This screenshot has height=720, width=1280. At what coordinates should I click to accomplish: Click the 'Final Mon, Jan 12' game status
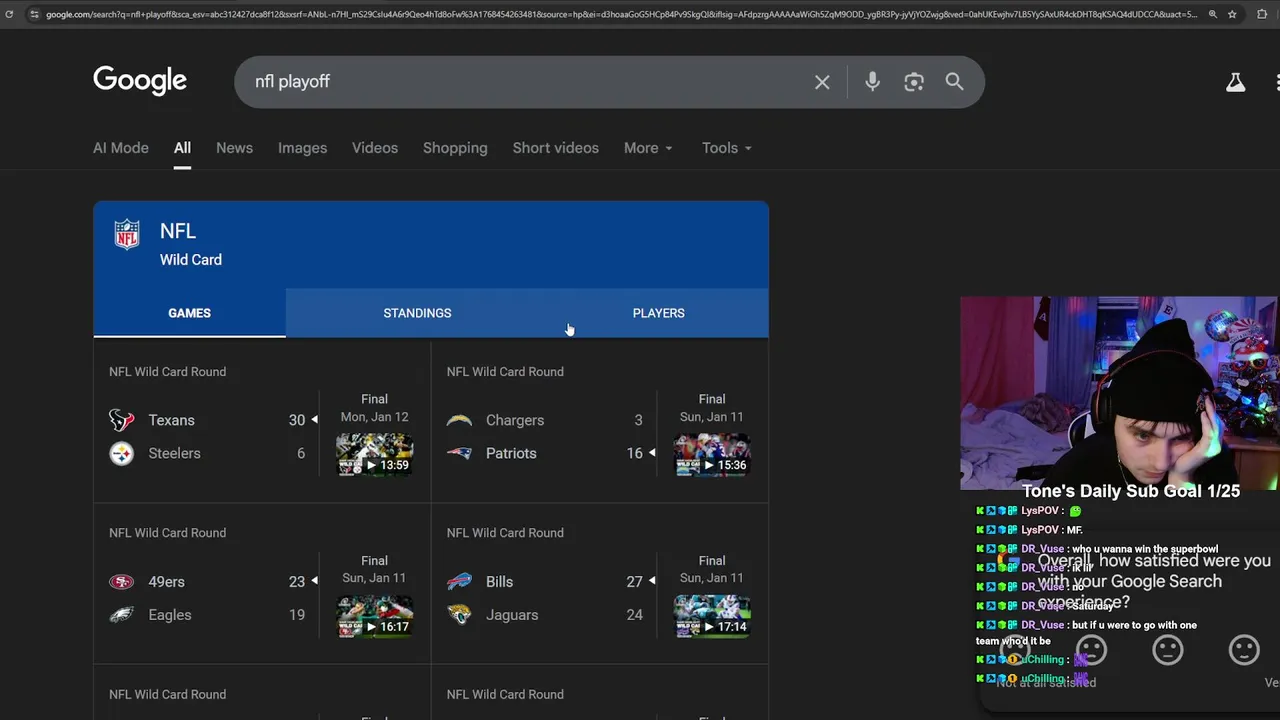(x=374, y=408)
